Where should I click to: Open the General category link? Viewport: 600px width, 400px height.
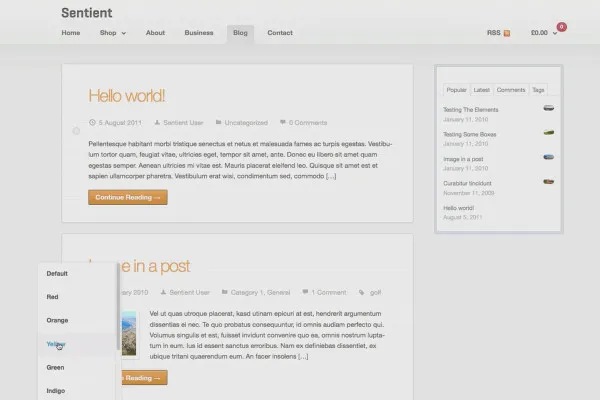click(279, 292)
